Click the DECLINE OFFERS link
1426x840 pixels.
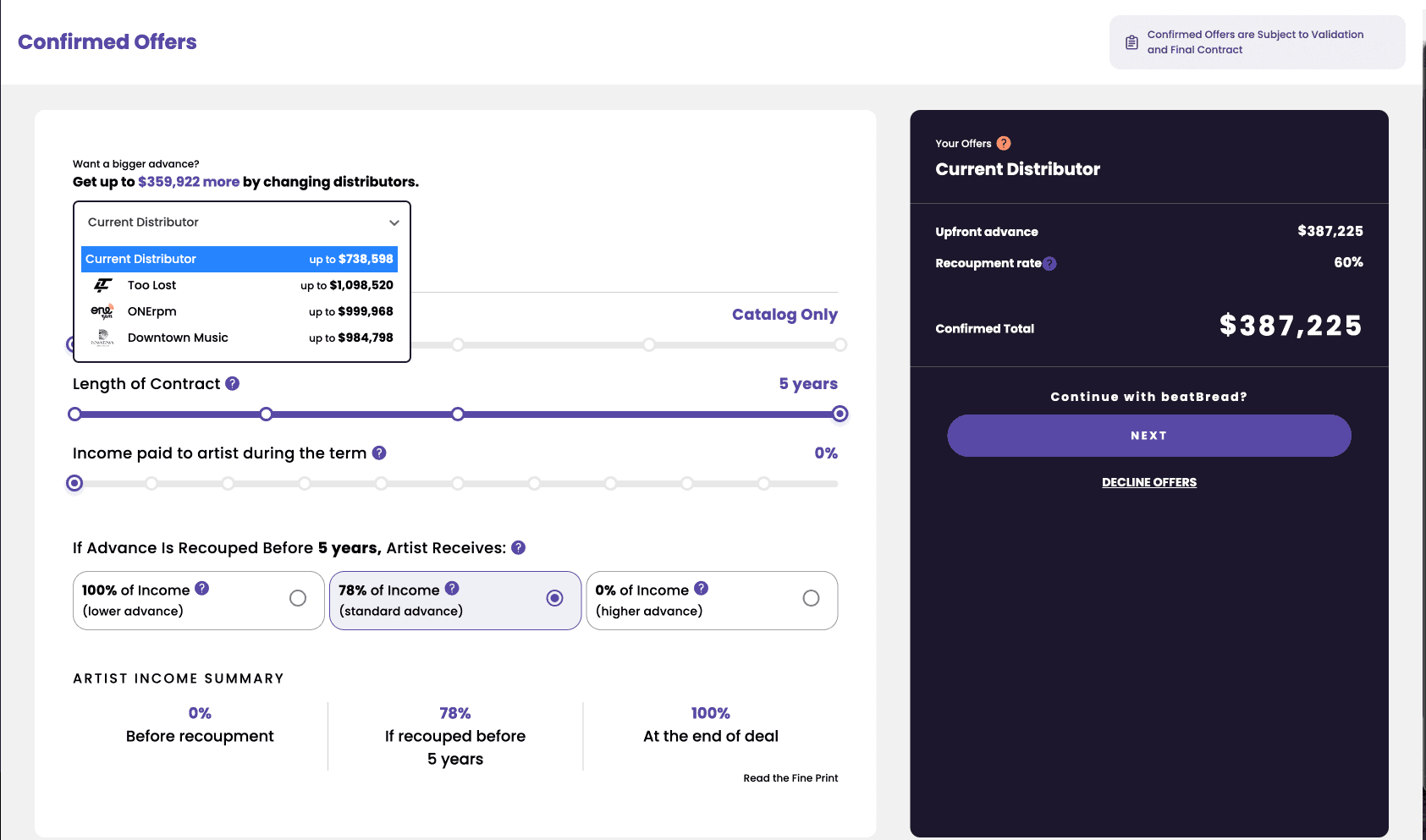pyautogui.click(x=1148, y=482)
